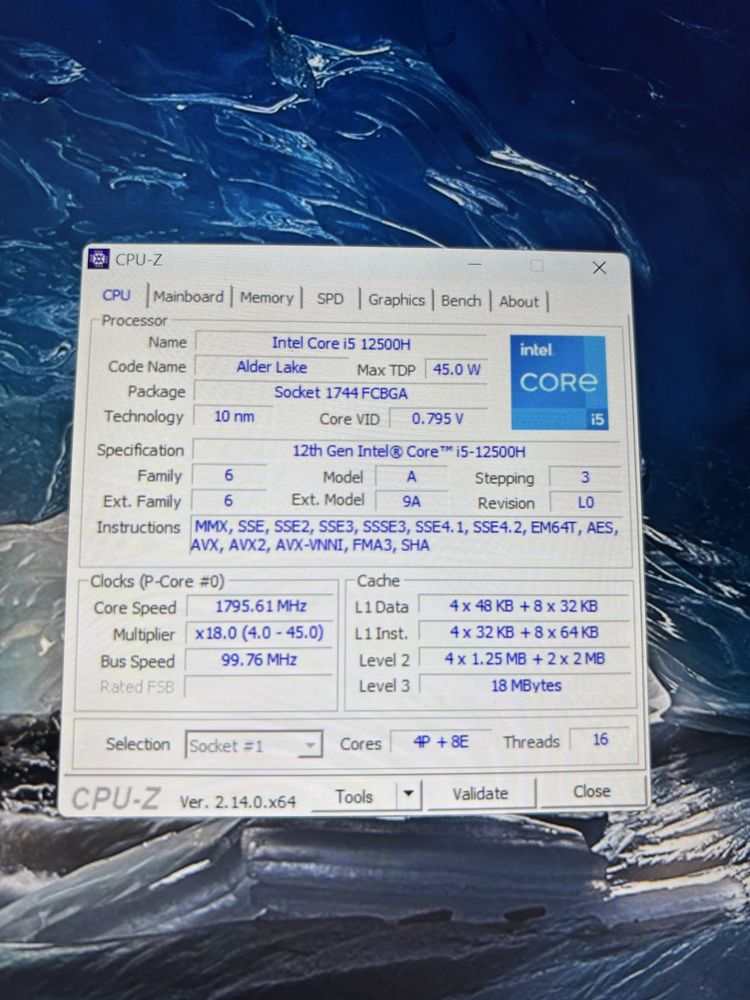The image size is (750, 1000).
Task: Open the About tab
Action: pyautogui.click(x=518, y=302)
